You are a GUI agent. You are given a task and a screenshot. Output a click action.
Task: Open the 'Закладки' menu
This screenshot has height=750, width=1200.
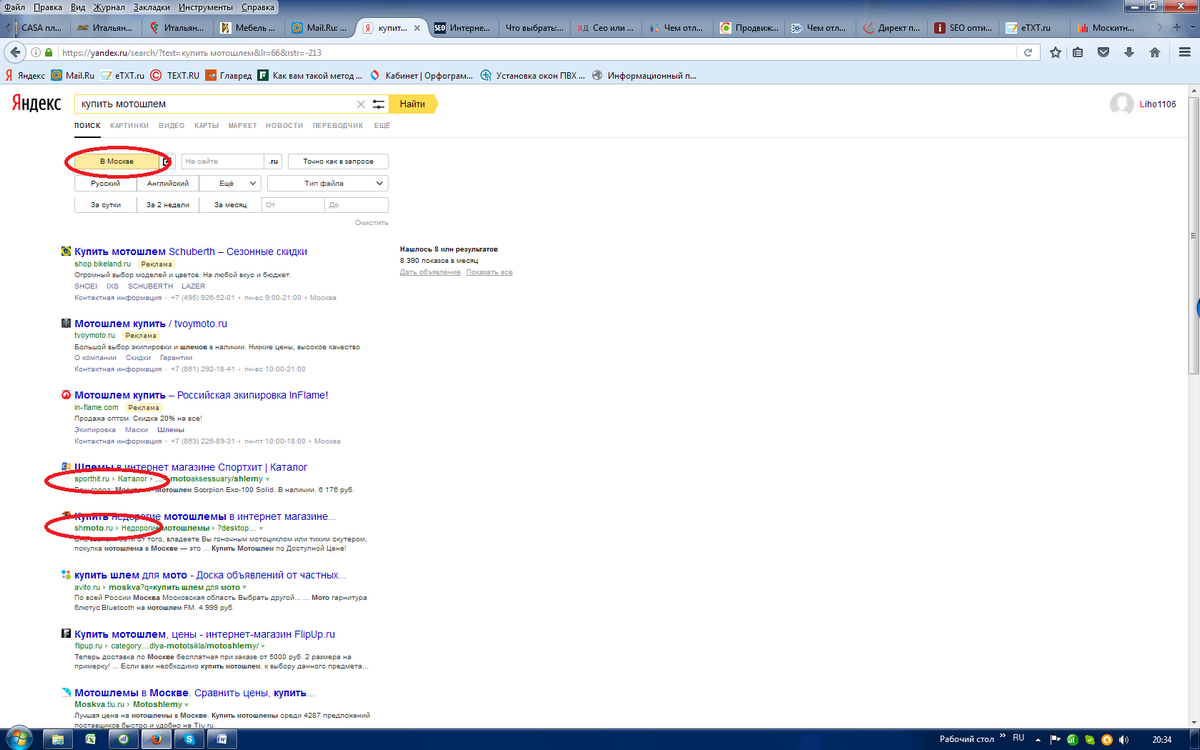pos(151,7)
